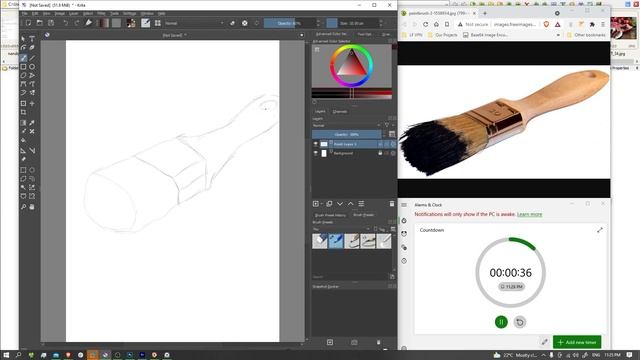Open the Krita File menu

24,13
